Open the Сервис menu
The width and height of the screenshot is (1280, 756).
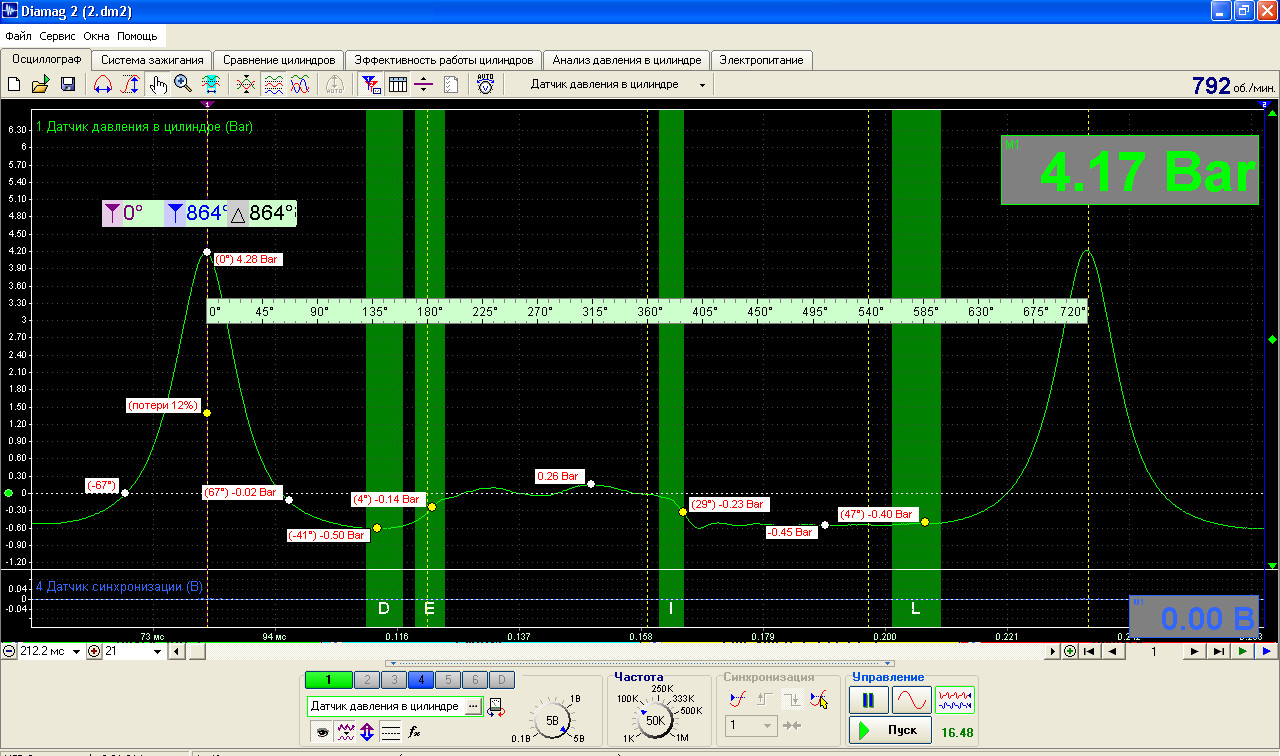coord(58,36)
